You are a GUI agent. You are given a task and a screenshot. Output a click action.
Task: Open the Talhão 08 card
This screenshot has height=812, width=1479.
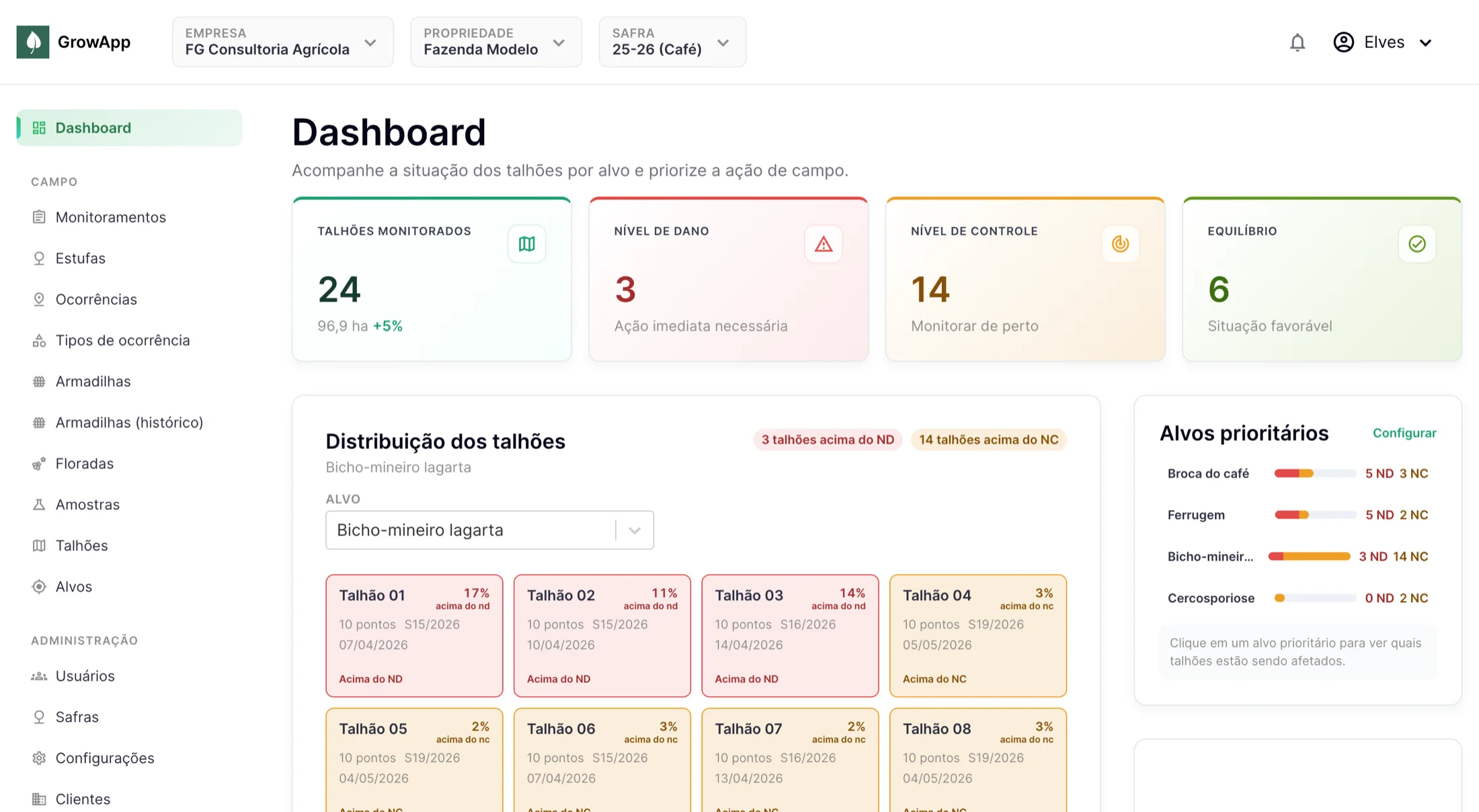[978, 760]
